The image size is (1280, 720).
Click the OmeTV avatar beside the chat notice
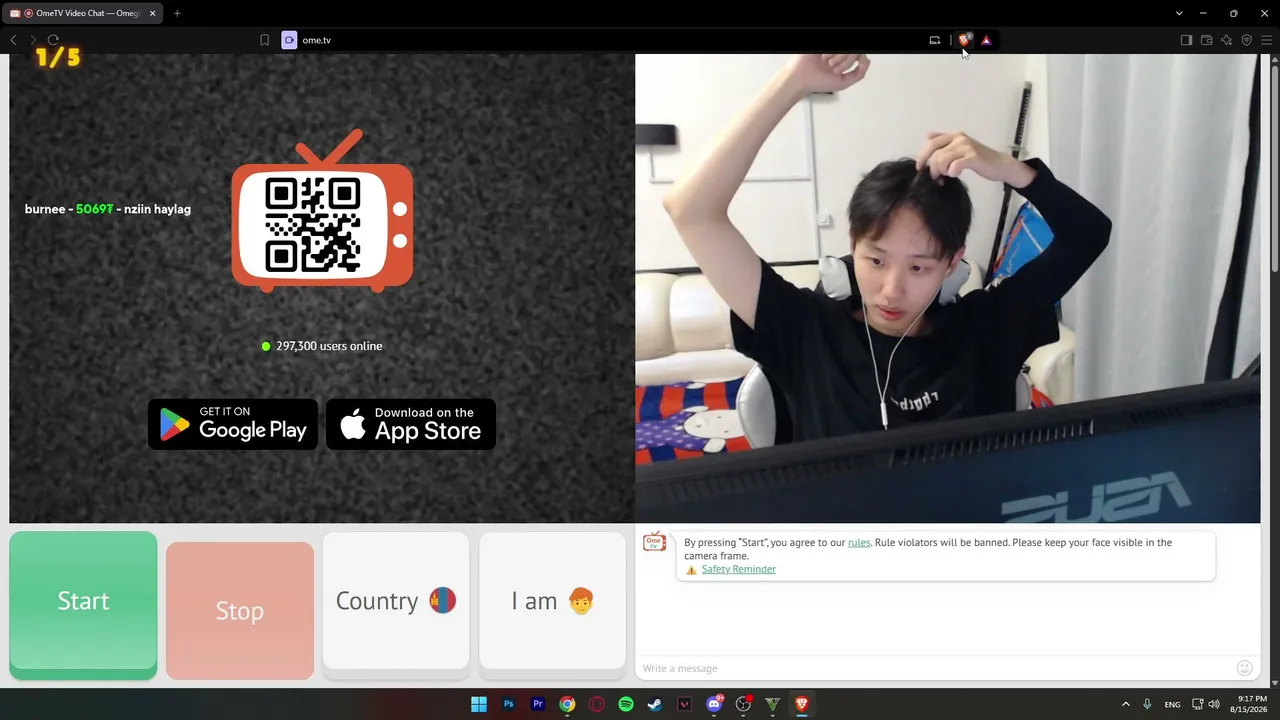pos(655,542)
